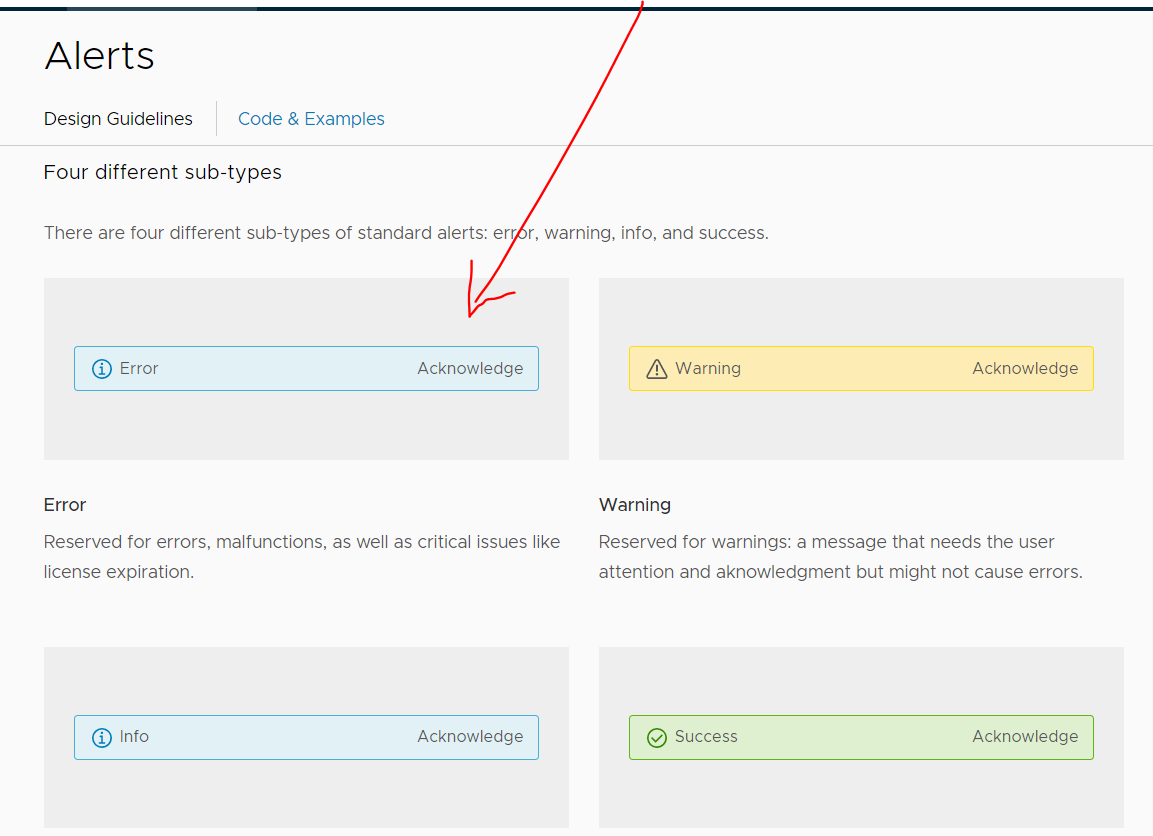Click the paragraph 'Reserved for errors, malfunctions'
This screenshot has height=836, width=1153.
pos(301,557)
